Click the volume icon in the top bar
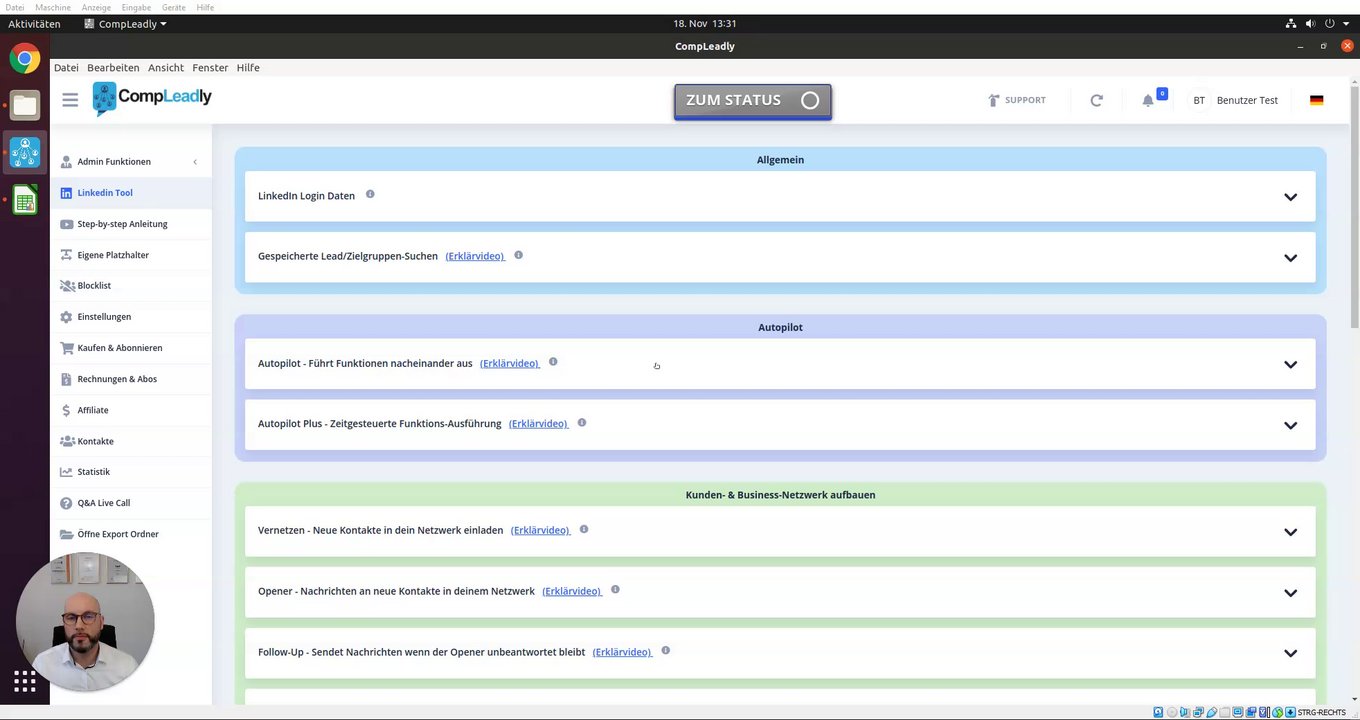1360x720 pixels. click(x=1310, y=24)
